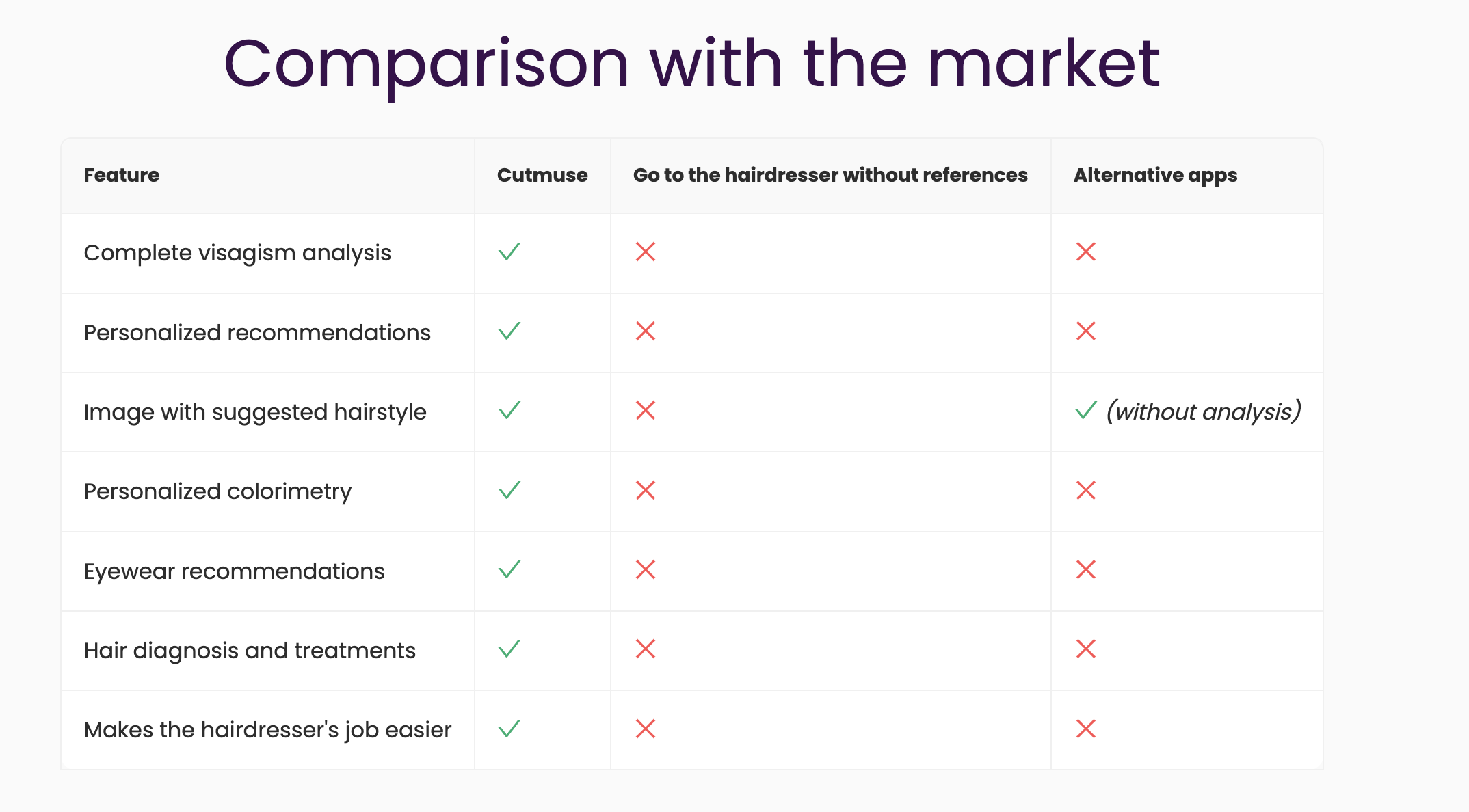Viewport: 1469px width, 812px height.
Task: Click the green check beside '(without analysis)'
Action: 1086,410
